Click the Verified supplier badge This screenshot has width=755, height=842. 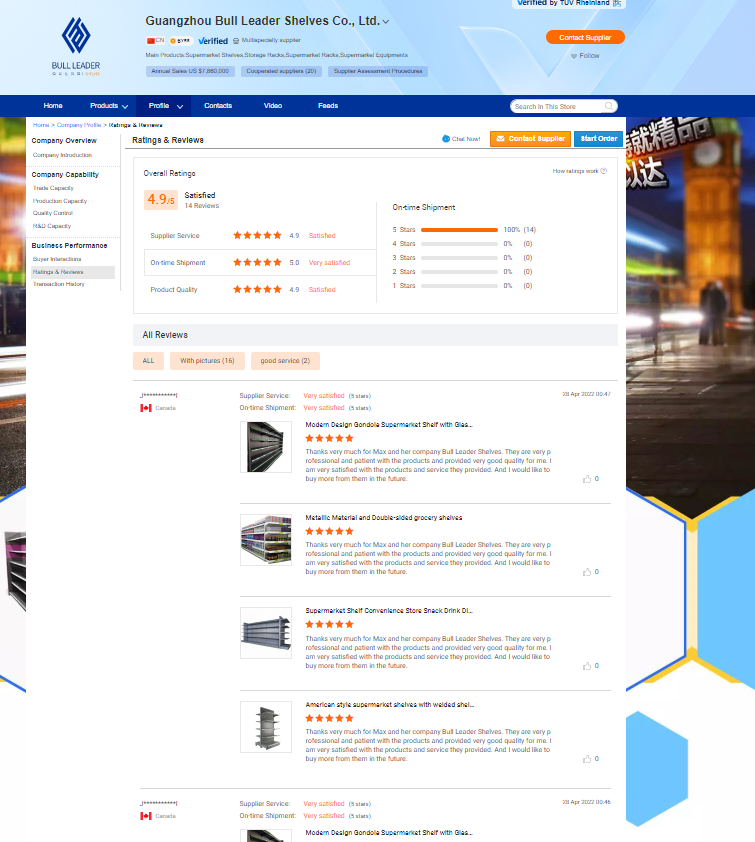[212, 40]
